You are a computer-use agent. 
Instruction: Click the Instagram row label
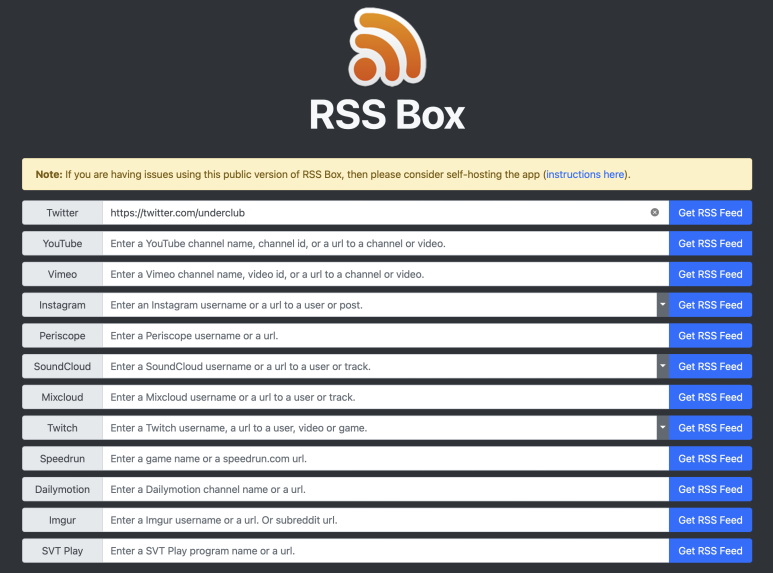click(x=62, y=305)
